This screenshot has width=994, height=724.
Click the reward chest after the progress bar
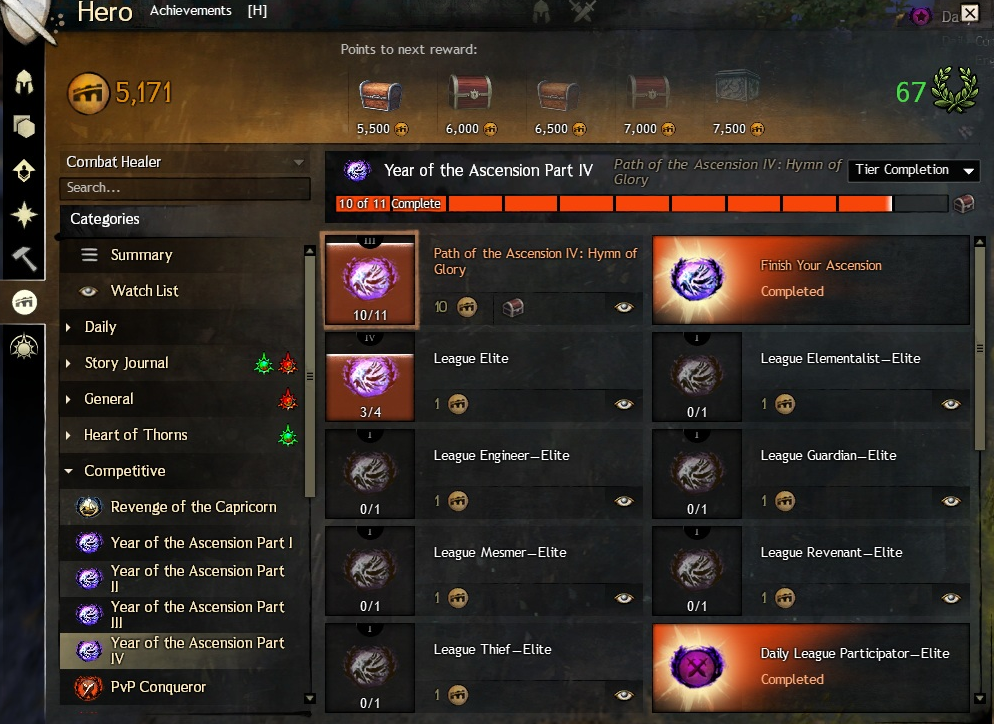coord(964,204)
